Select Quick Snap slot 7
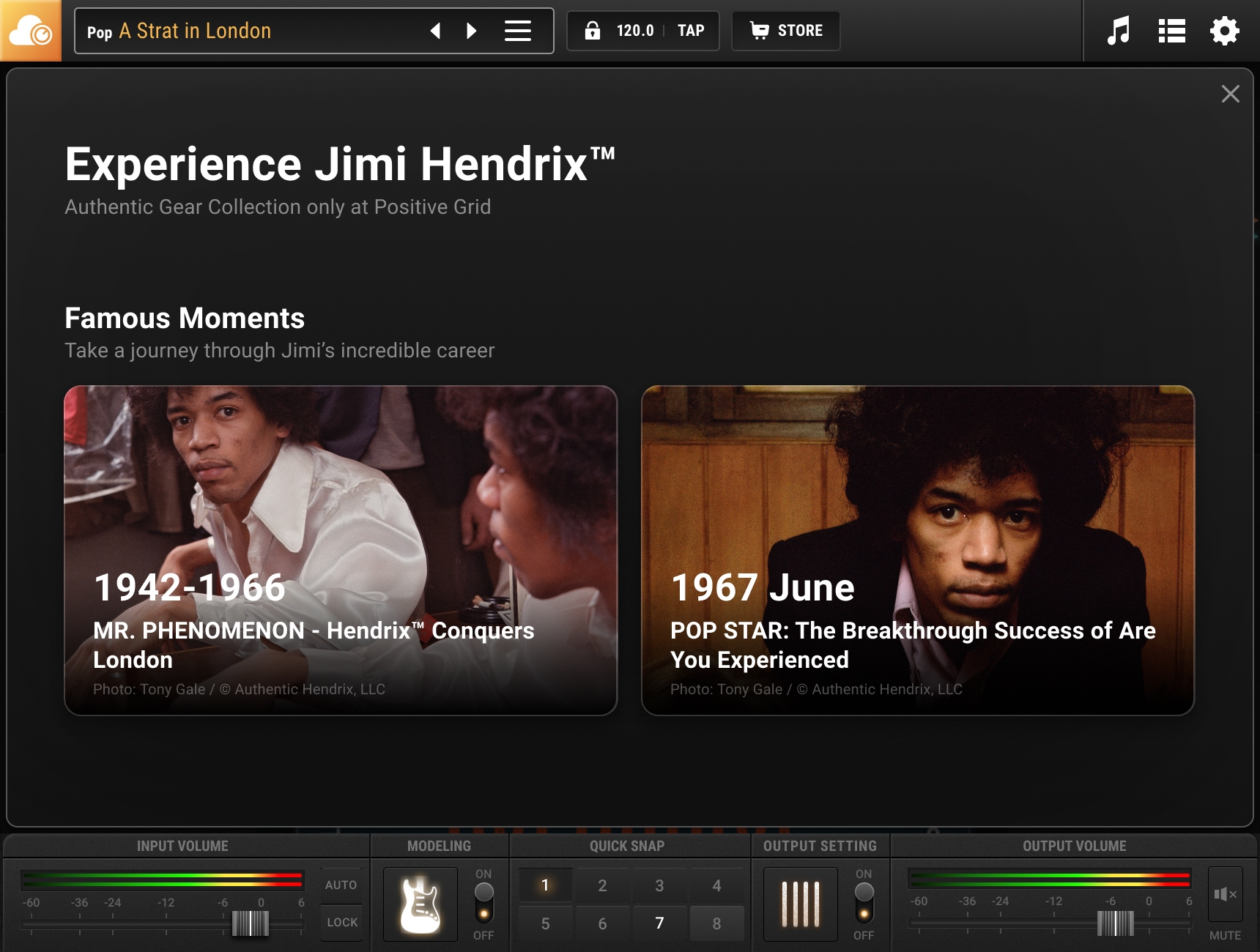 (659, 923)
